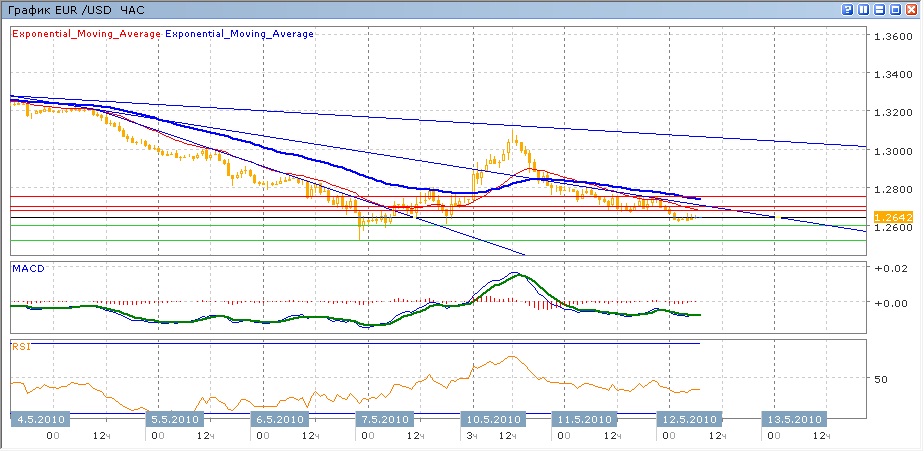
Task: Click the red Exponential_Moving_Average legend label
Action: [85, 33]
